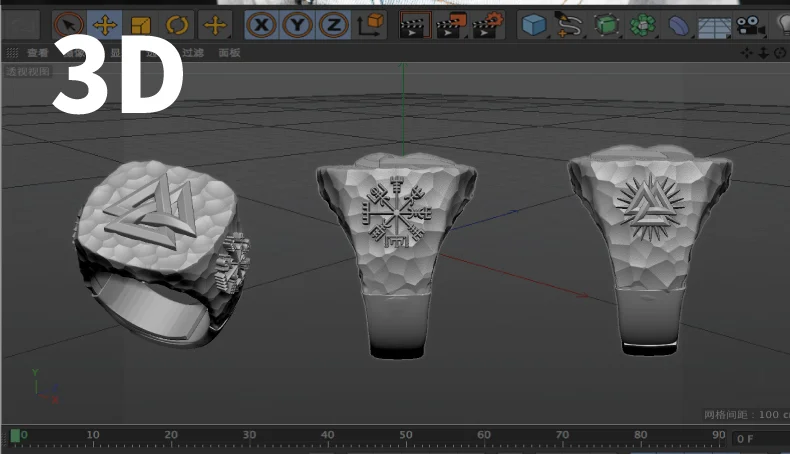Render the active view with the clapperboard icon
This screenshot has width=790, height=454.
coord(415,25)
